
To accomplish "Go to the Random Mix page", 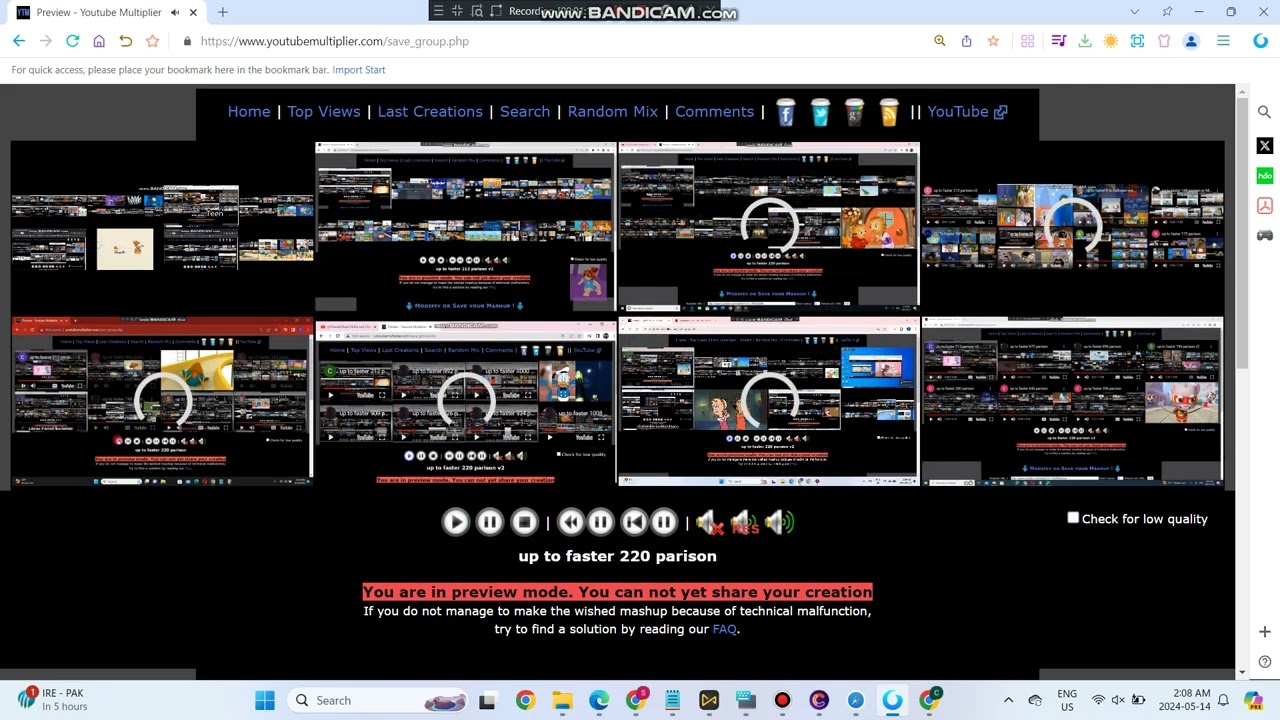I will coord(612,112).
